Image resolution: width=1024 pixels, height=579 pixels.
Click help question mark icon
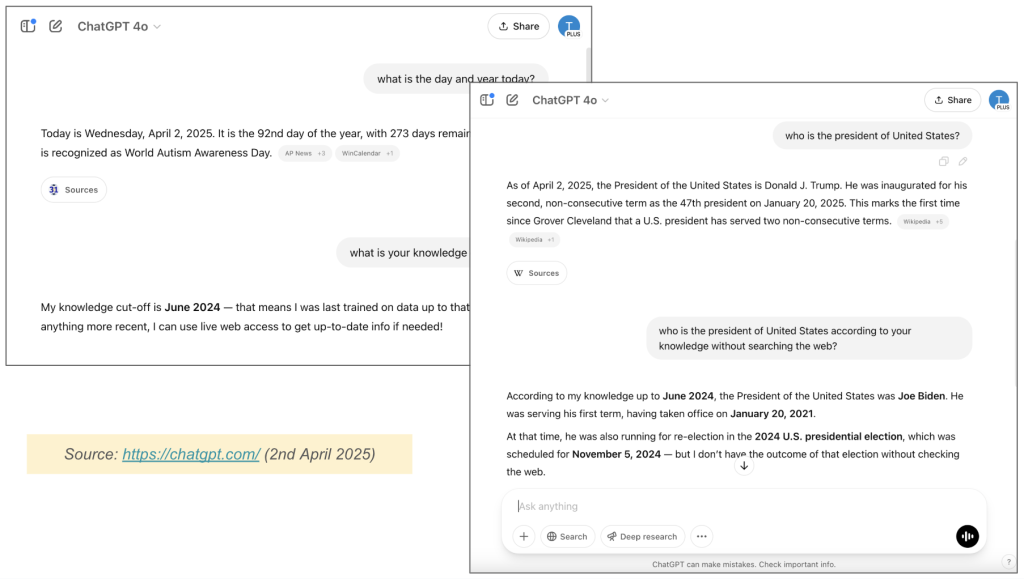(x=1008, y=562)
